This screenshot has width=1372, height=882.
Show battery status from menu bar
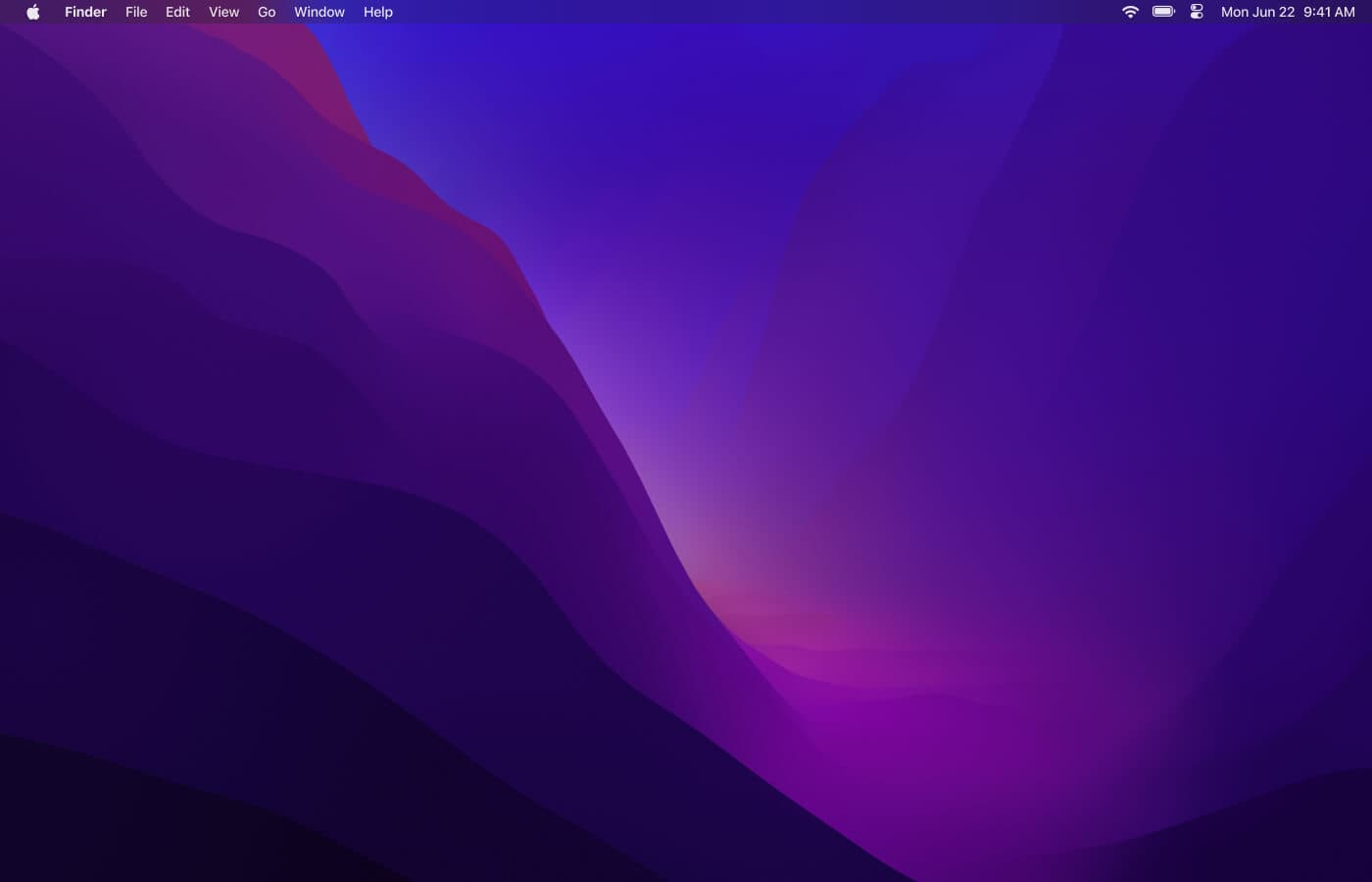(1163, 12)
